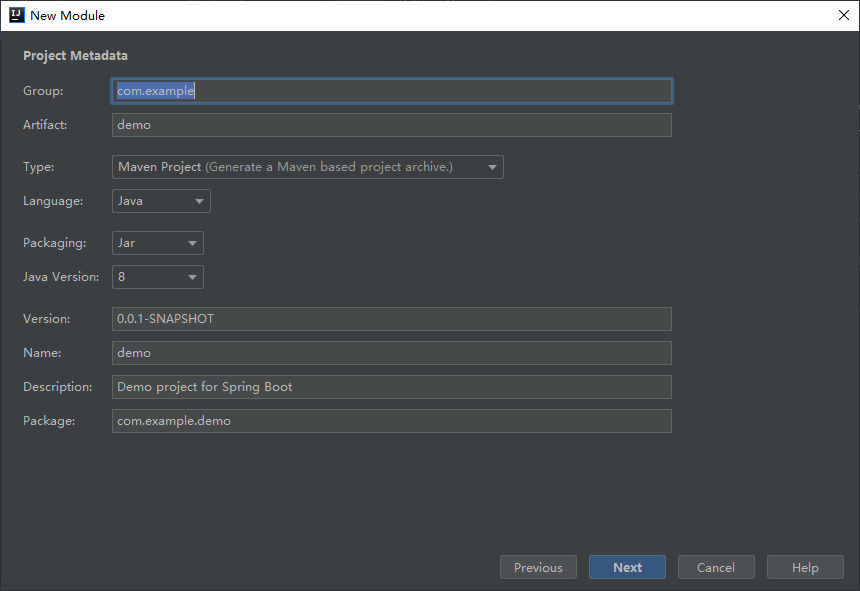Cancel the module creation
This screenshot has width=860, height=591.
716,567
